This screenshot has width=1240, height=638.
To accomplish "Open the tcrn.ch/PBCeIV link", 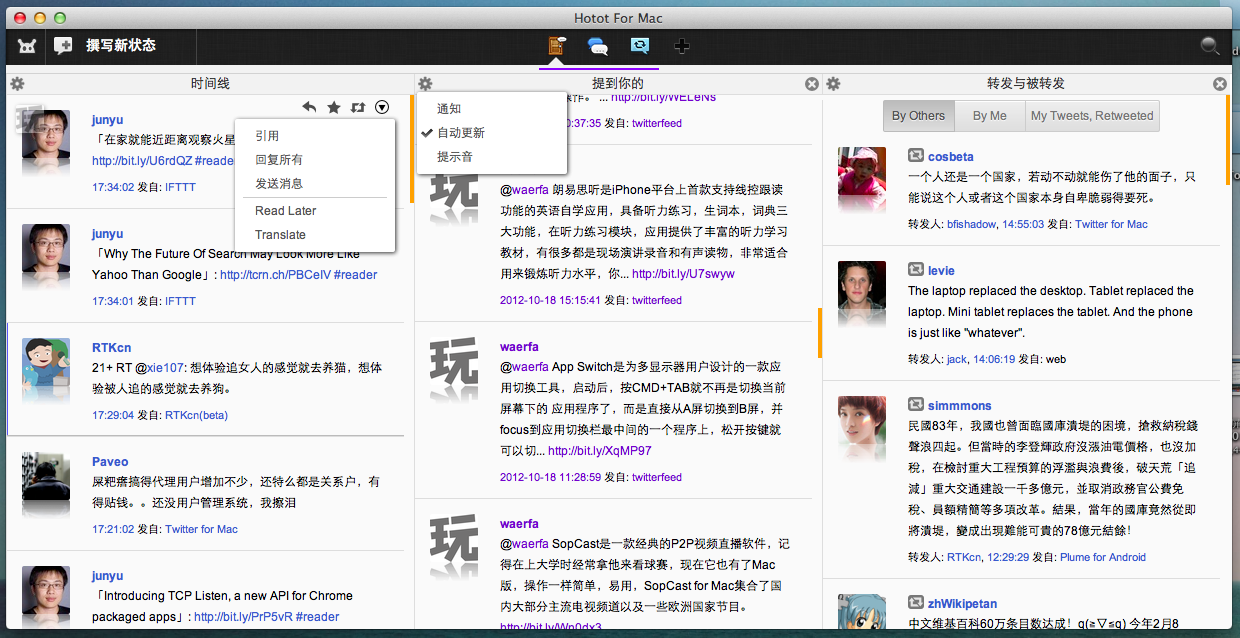I will tap(275, 274).
